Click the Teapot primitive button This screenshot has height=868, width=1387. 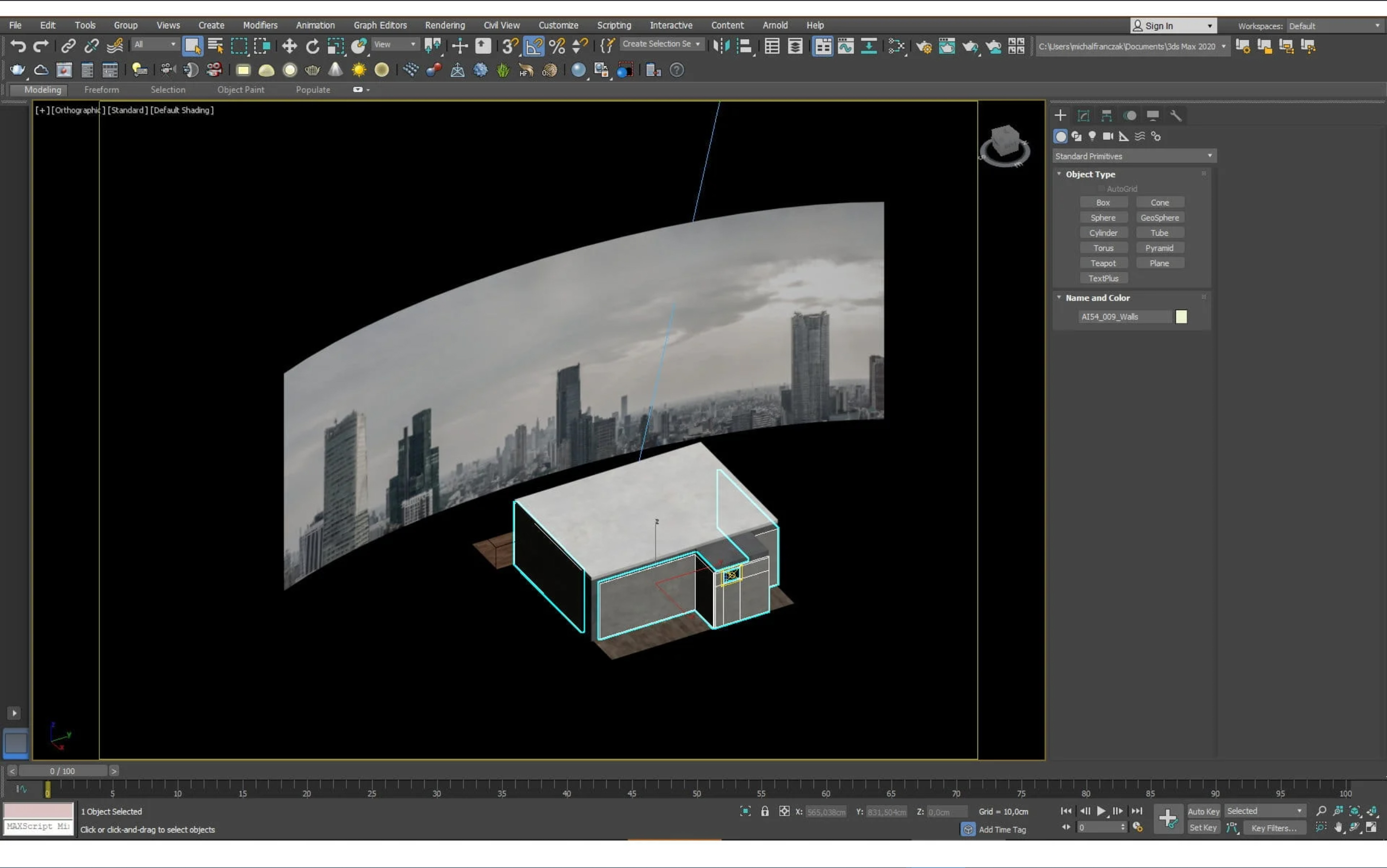(x=1103, y=263)
